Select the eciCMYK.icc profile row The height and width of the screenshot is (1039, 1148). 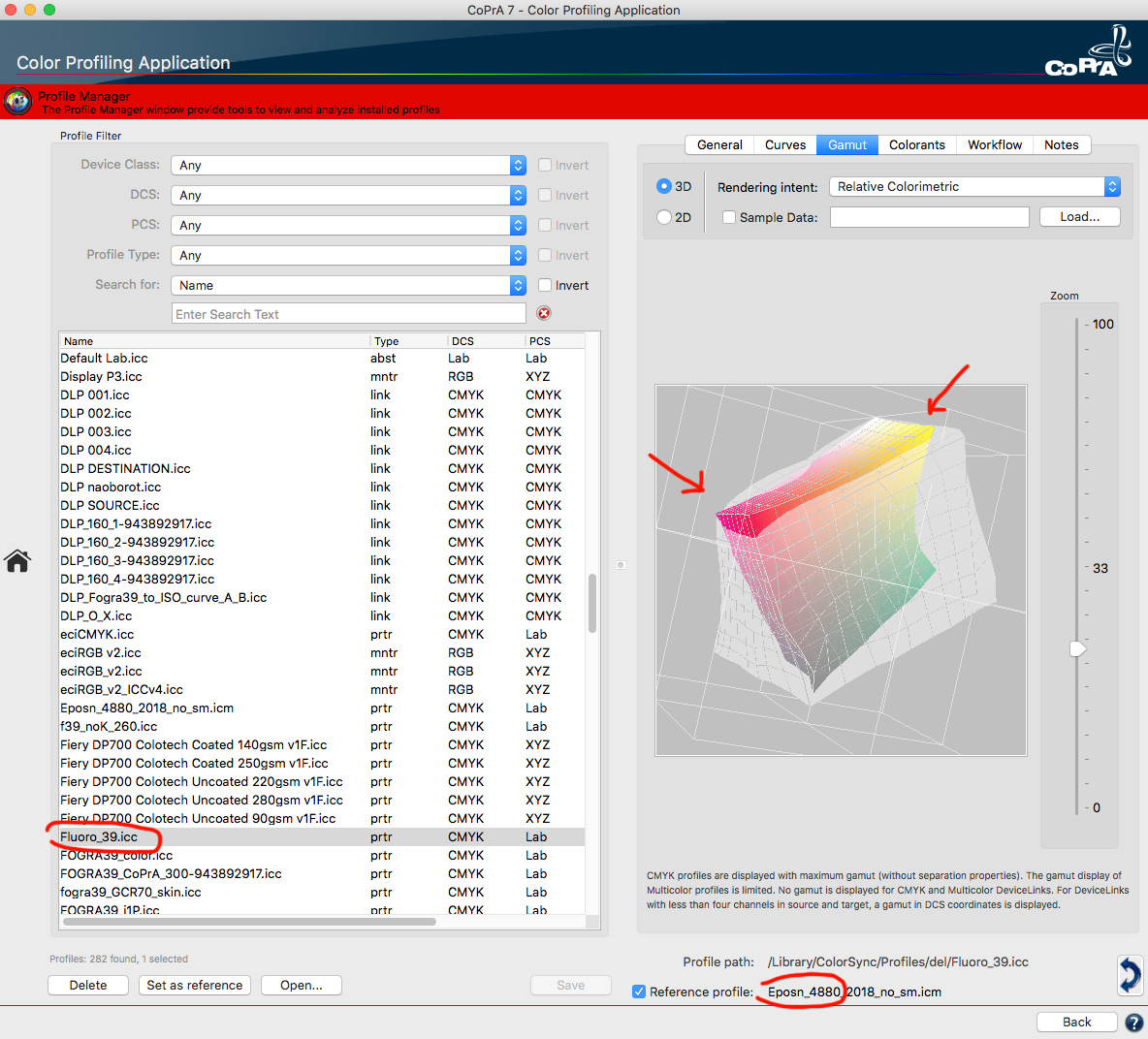point(322,635)
